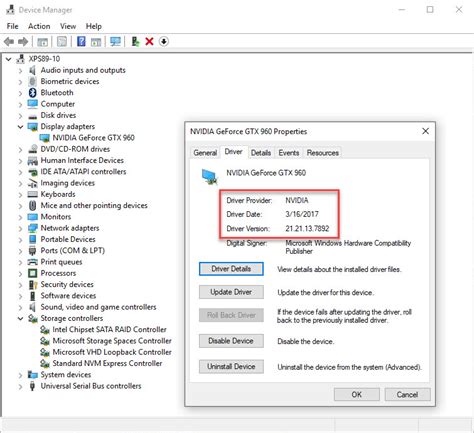The width and height of the screenshot is (474, 433).
Task: Click the Driver Details button
Action: coord(231,269)
